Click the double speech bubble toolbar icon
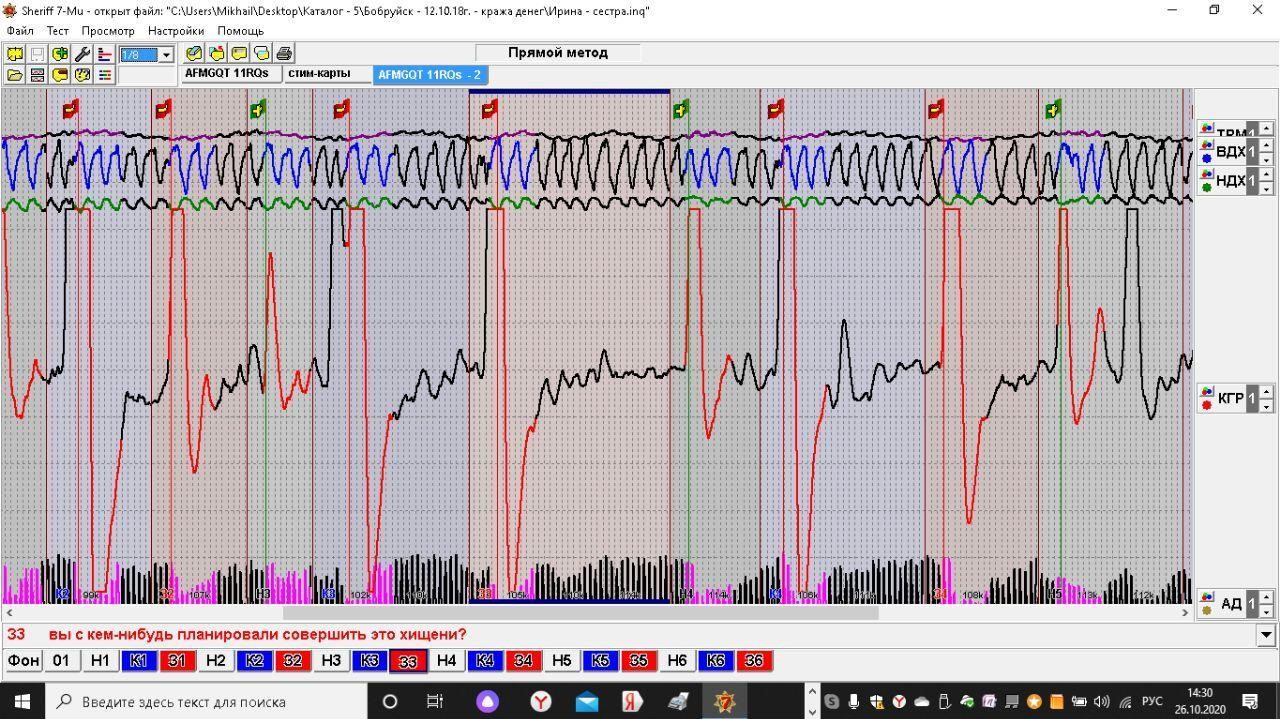 (x=262, y=53)
